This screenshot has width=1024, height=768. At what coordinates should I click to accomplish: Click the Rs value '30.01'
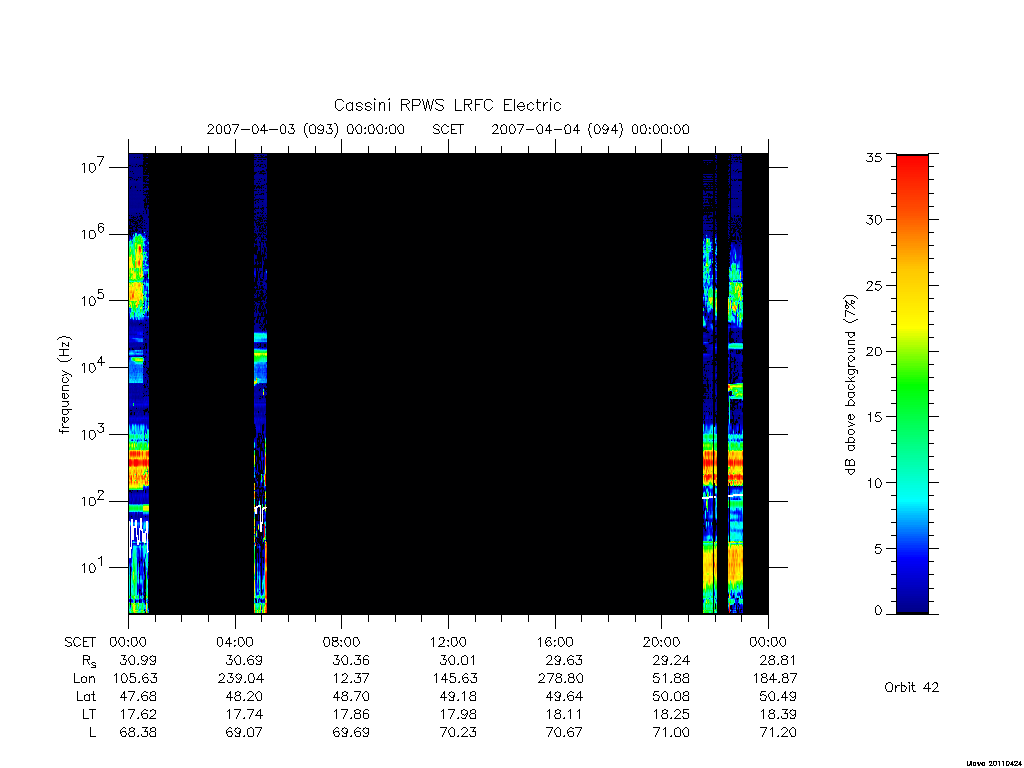tap(458, 660)
